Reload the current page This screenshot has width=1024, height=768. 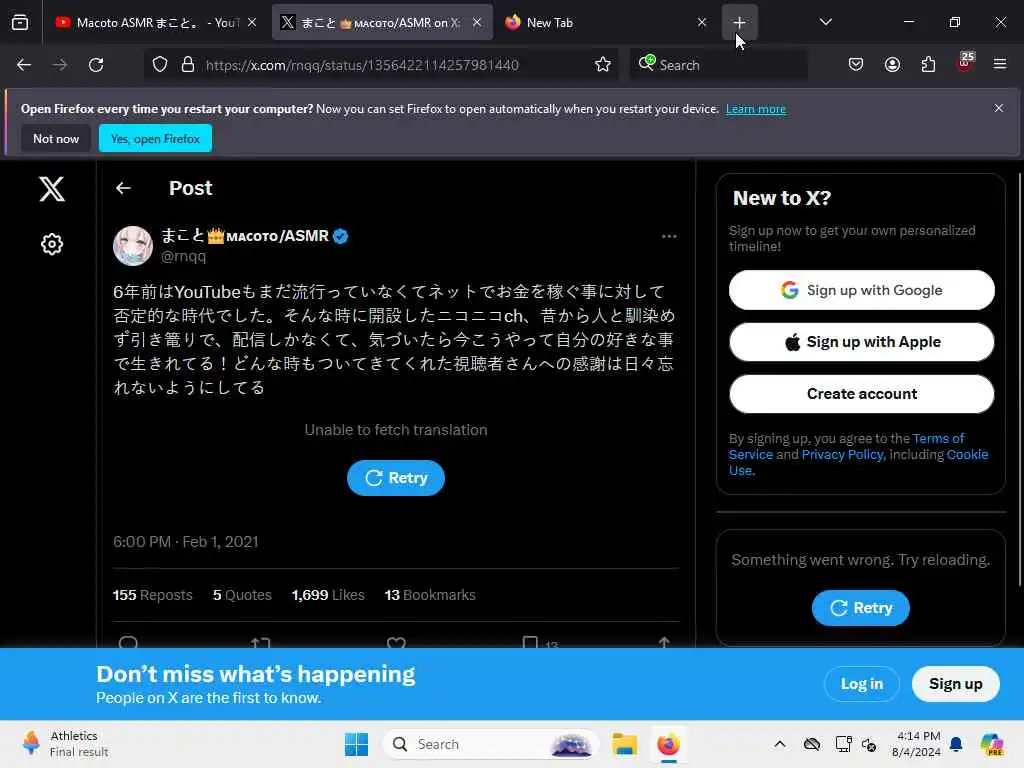(96, 65)
